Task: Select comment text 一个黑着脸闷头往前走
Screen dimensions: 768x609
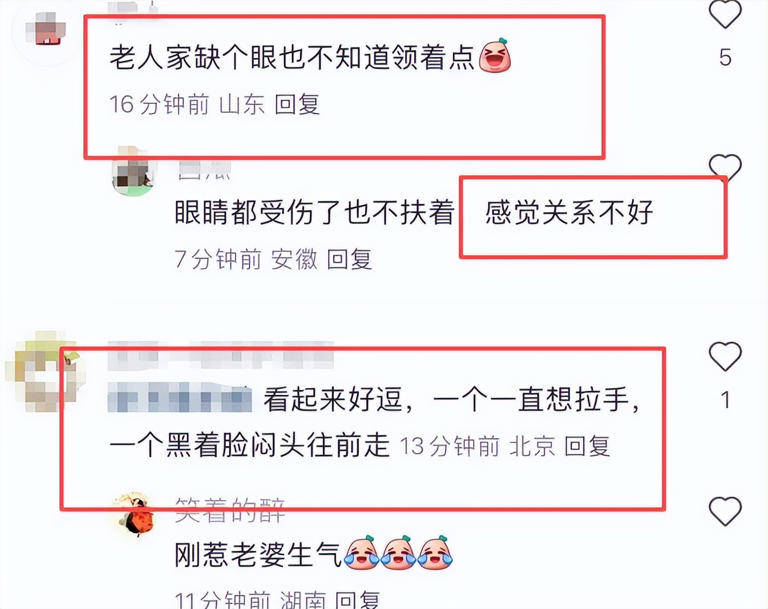Action: pyautogui.click(x=250, y=445)
